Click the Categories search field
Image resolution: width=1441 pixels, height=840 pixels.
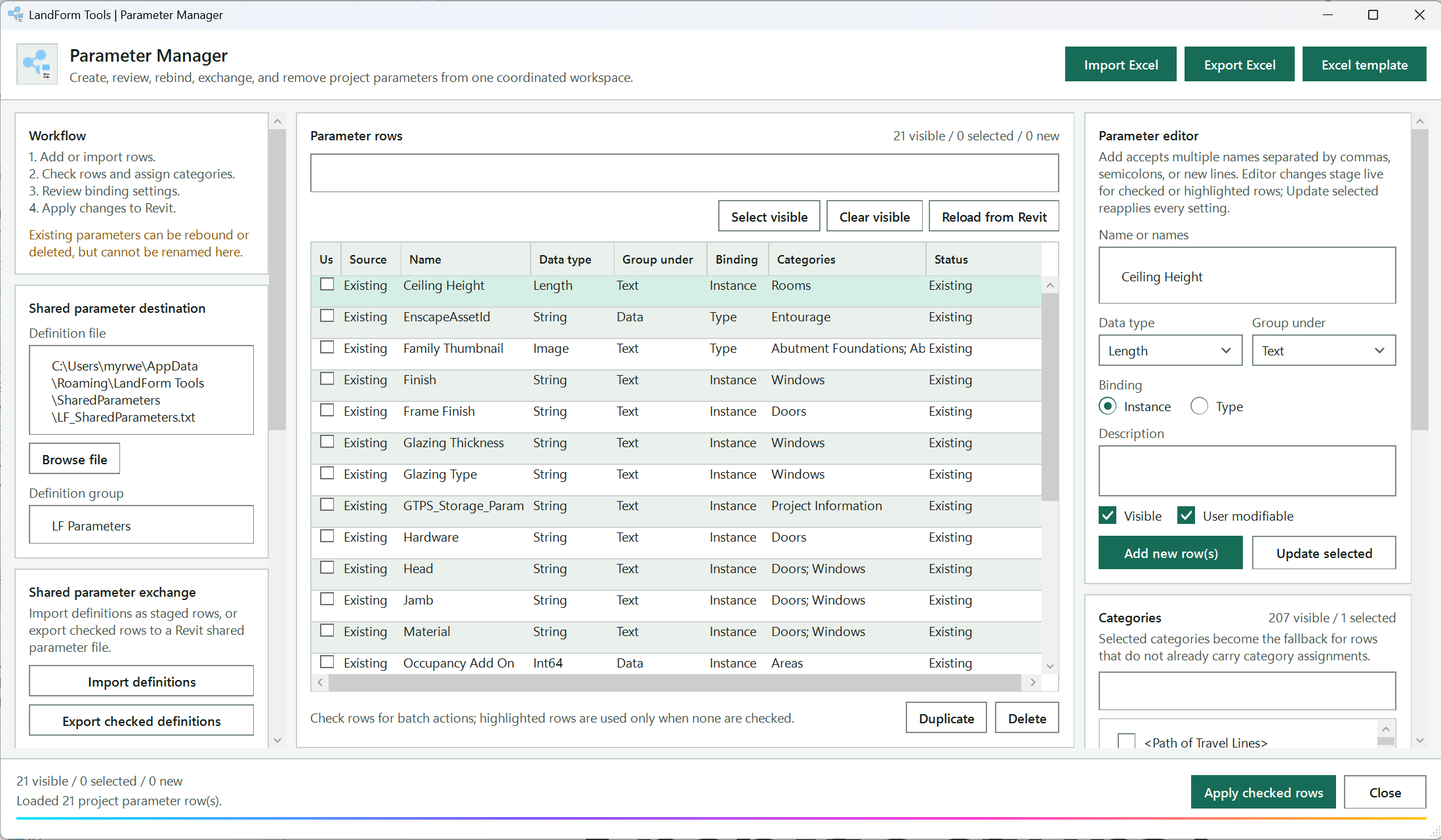tap(1247, 690)
